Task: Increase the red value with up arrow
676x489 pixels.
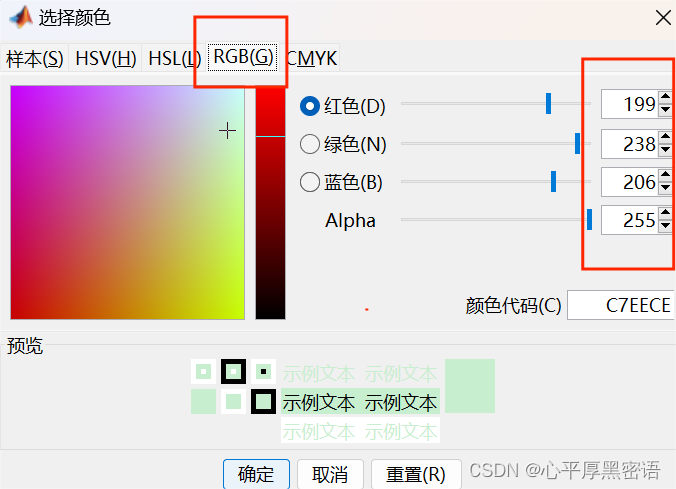Action: pos(665,97)
